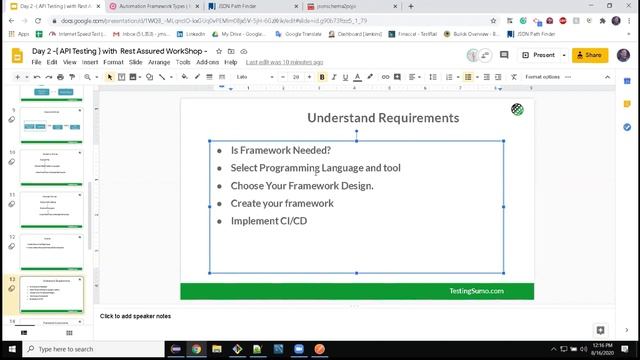Open border weight options
Image resolution: width=640 pixels, height=360 pixels.
[209, 77]
